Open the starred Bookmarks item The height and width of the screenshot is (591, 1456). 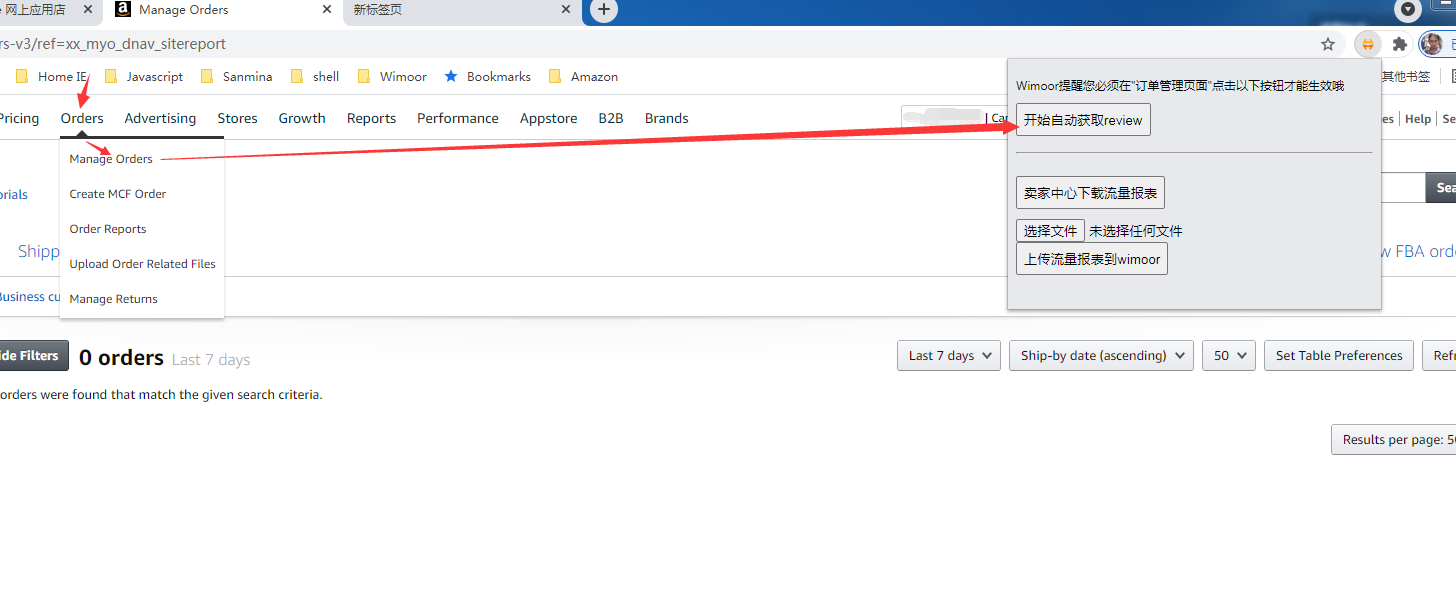pos(488,77)
